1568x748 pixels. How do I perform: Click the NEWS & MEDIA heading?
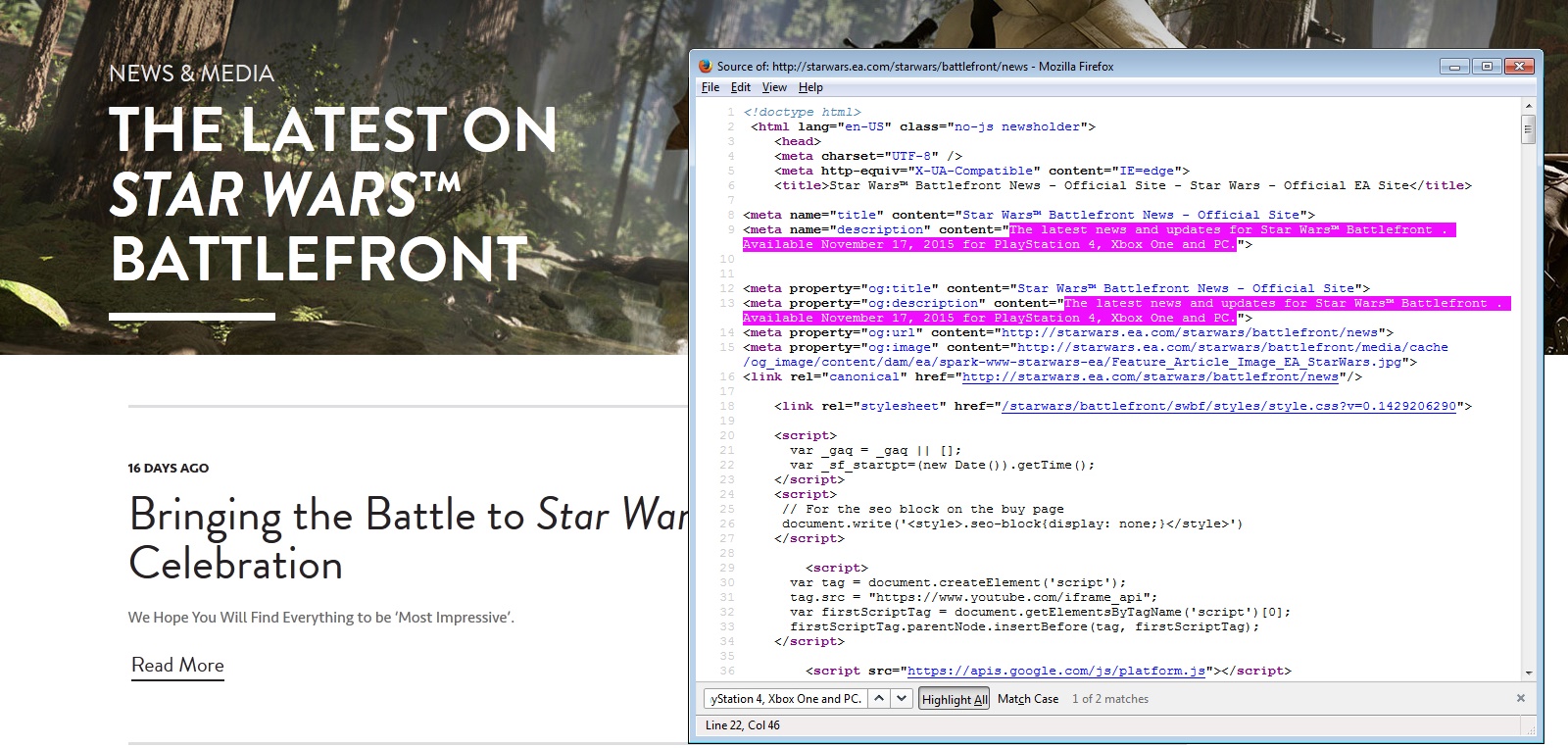[192, 74]
